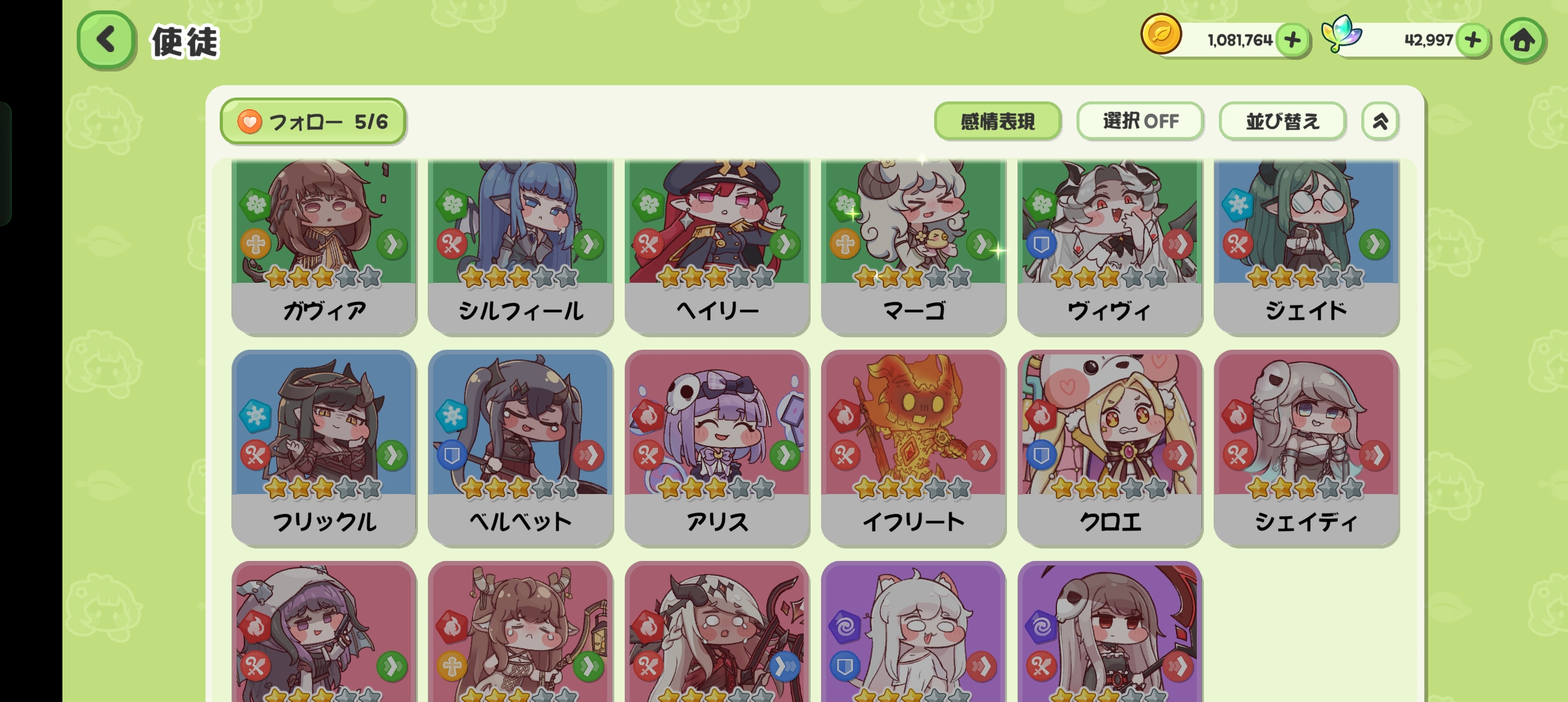The height and width of the screenshot is (702, 1568).
Task: Click the crystal butterfly currency icon
Action: click(1341, 34)
